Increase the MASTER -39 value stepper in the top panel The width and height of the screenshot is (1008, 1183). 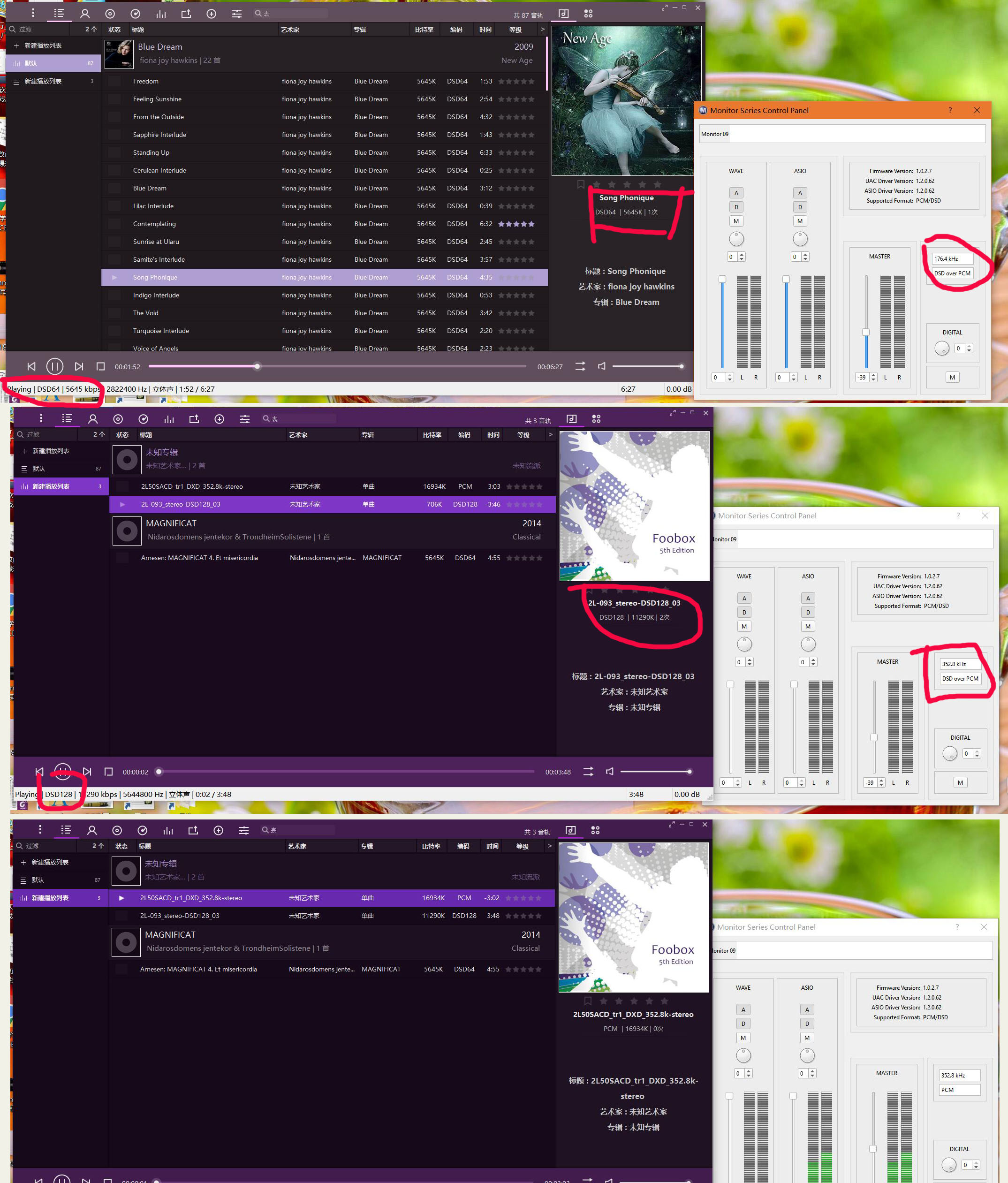coord(873,374)
